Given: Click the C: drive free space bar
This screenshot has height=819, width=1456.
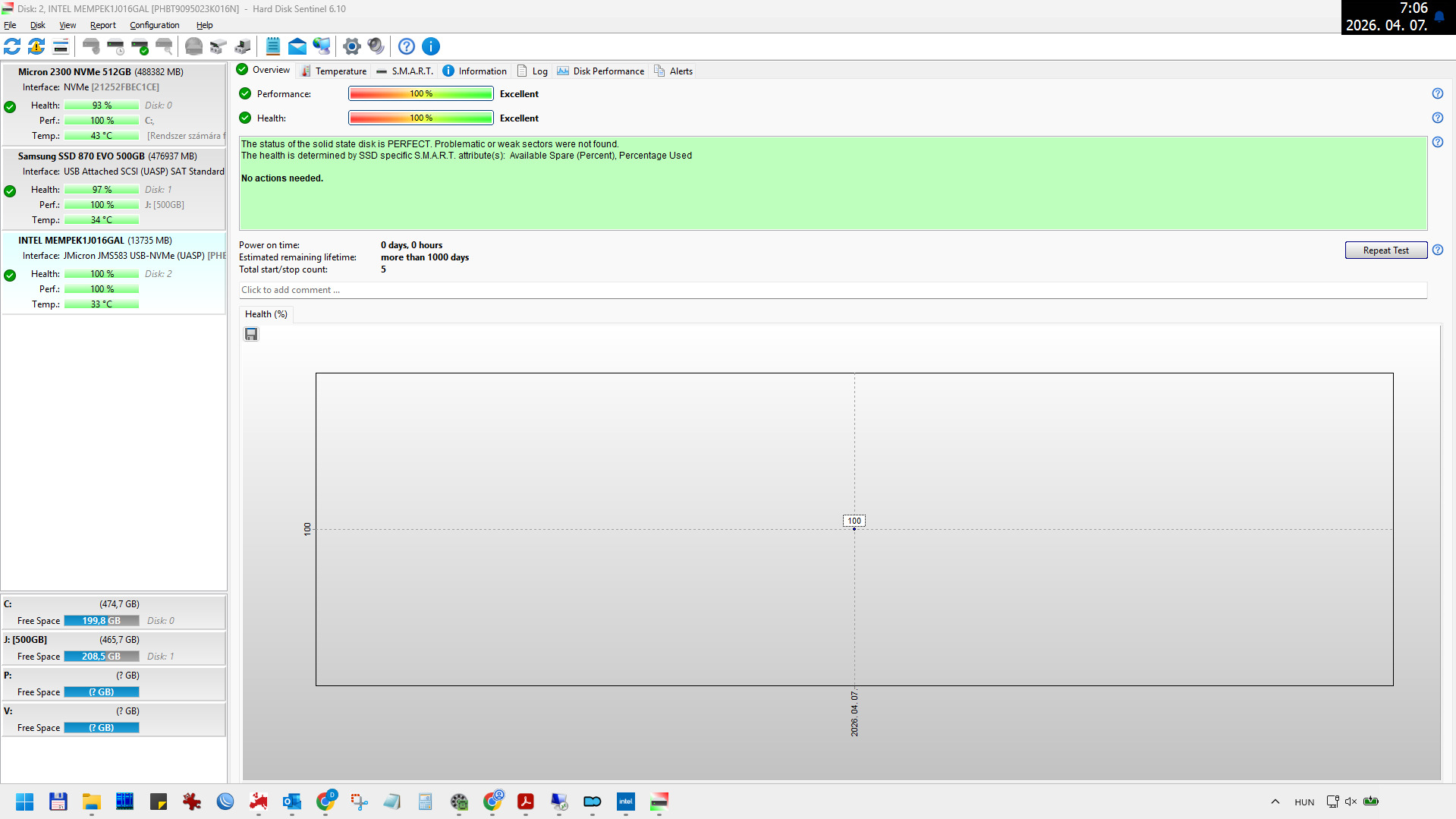Looking at the screenshot, I should (102, 621).
